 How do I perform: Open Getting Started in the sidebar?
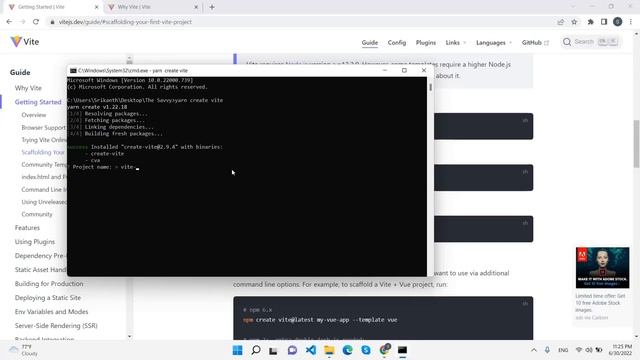point(38,102)
